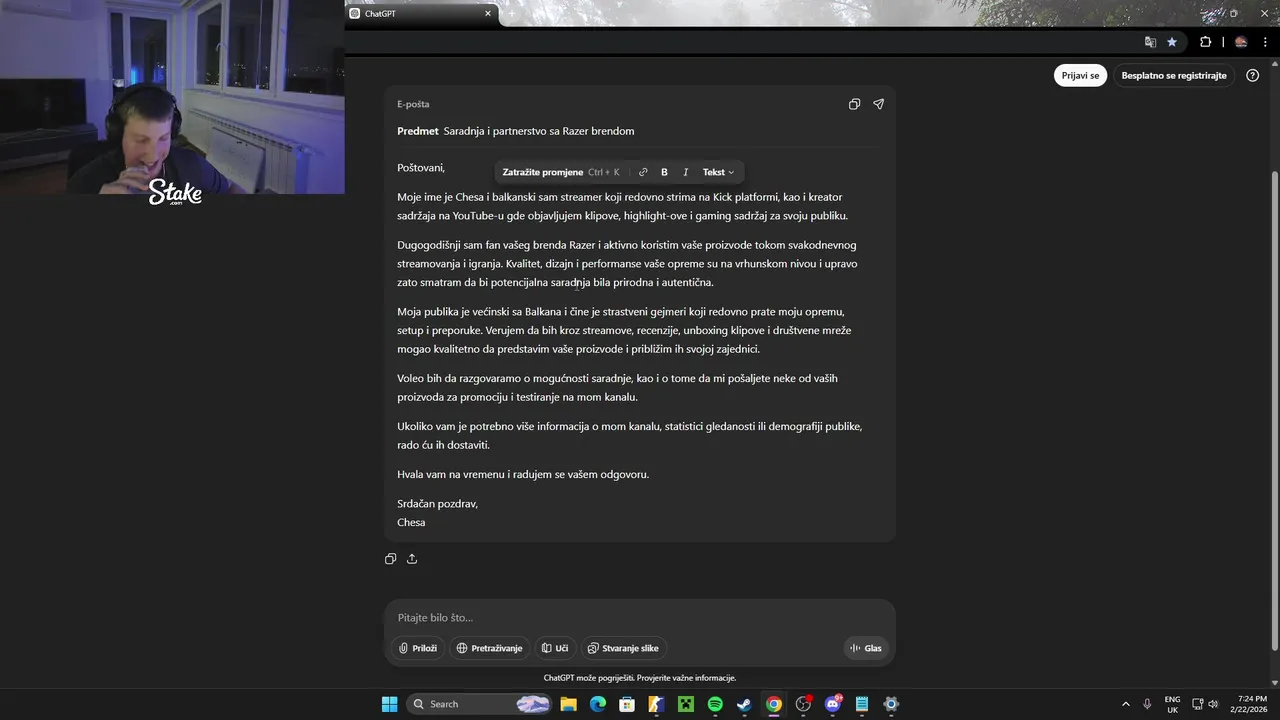The height and width of the screenshot is (720, 1280).
Task: Open Counter-Strike from the taskbar
Action: (656, 704)
